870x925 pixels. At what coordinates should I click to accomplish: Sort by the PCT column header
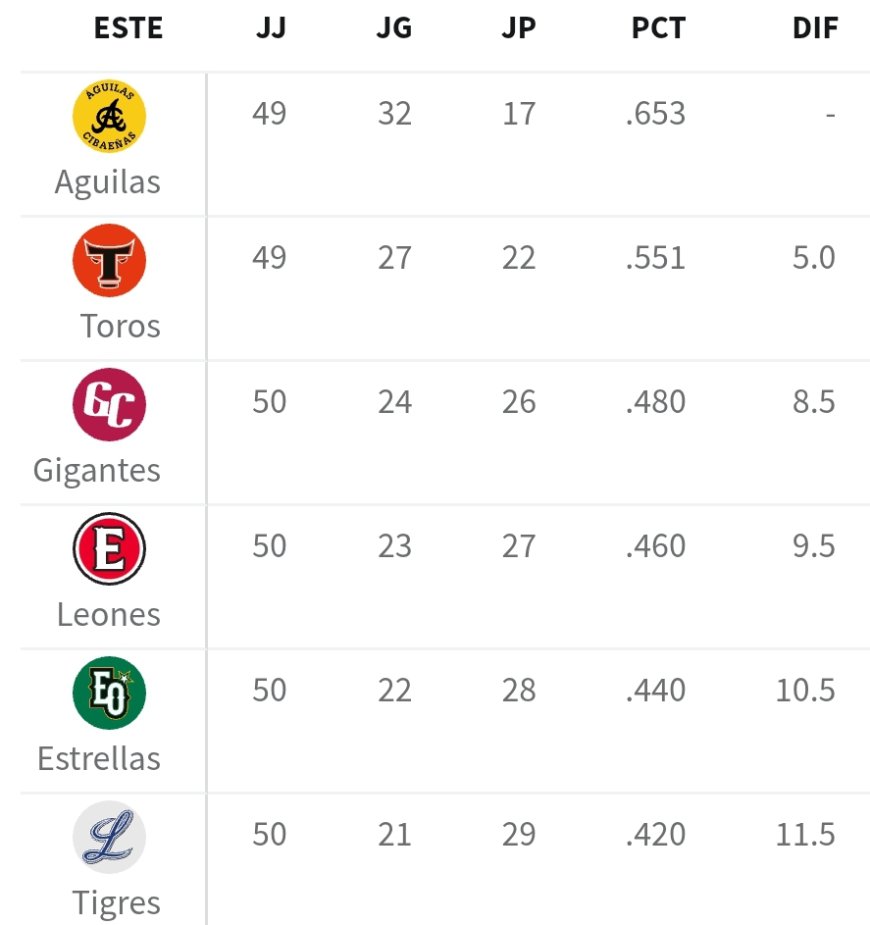pyautogui.click(x=658, y=28)
